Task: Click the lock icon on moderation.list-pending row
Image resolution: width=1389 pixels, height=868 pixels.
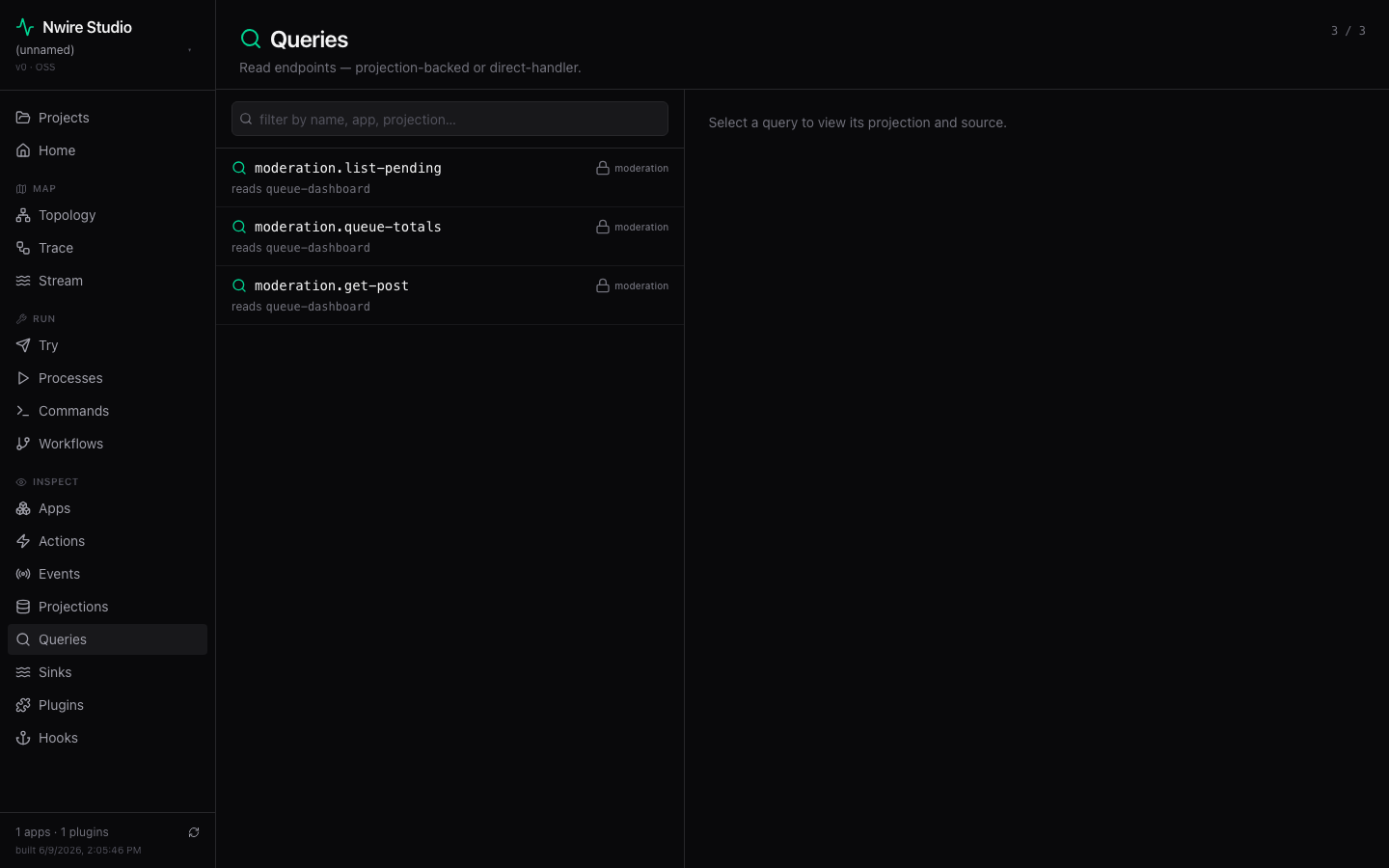Action: click(603, 168)
